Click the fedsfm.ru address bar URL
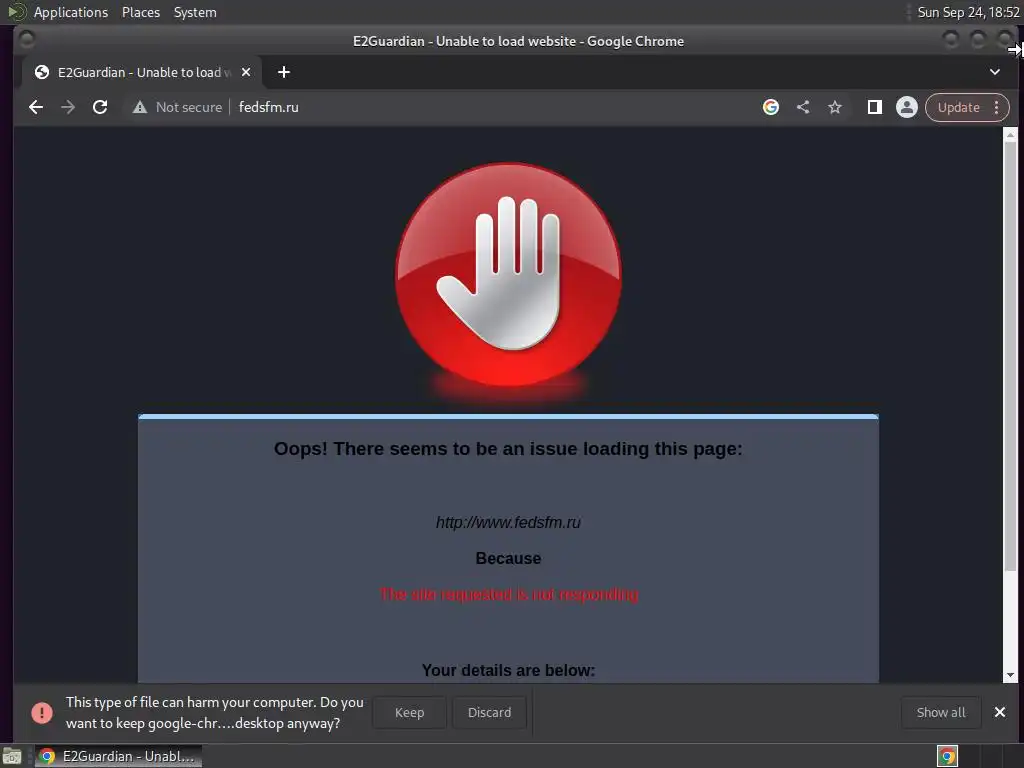1024x768 pixels. [x=268, y=107]
